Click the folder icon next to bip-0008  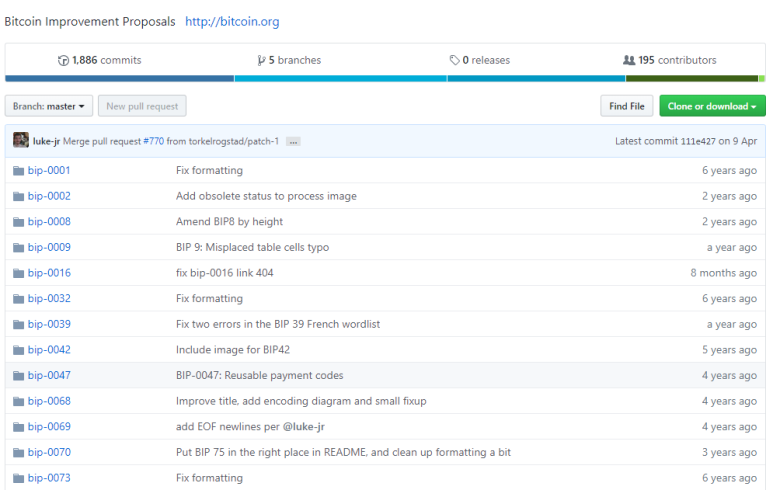click(x=19, y=222)
